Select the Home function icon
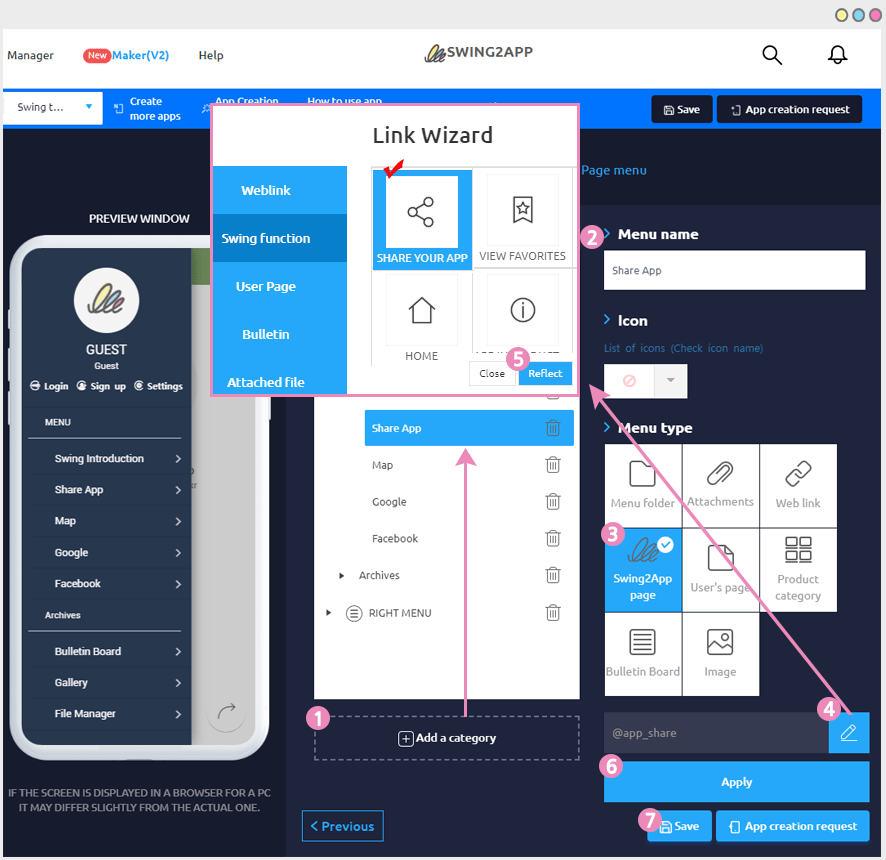 click(422, 318)
